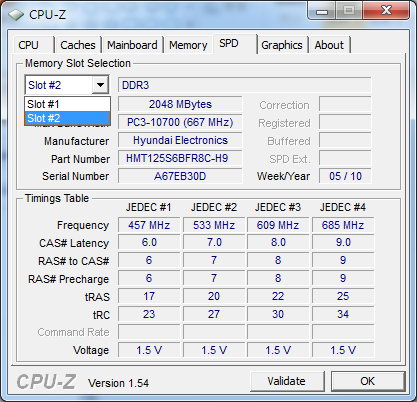Show the About tab
The height and width of the screenshot is (402, 417).
tap(329, 45)
